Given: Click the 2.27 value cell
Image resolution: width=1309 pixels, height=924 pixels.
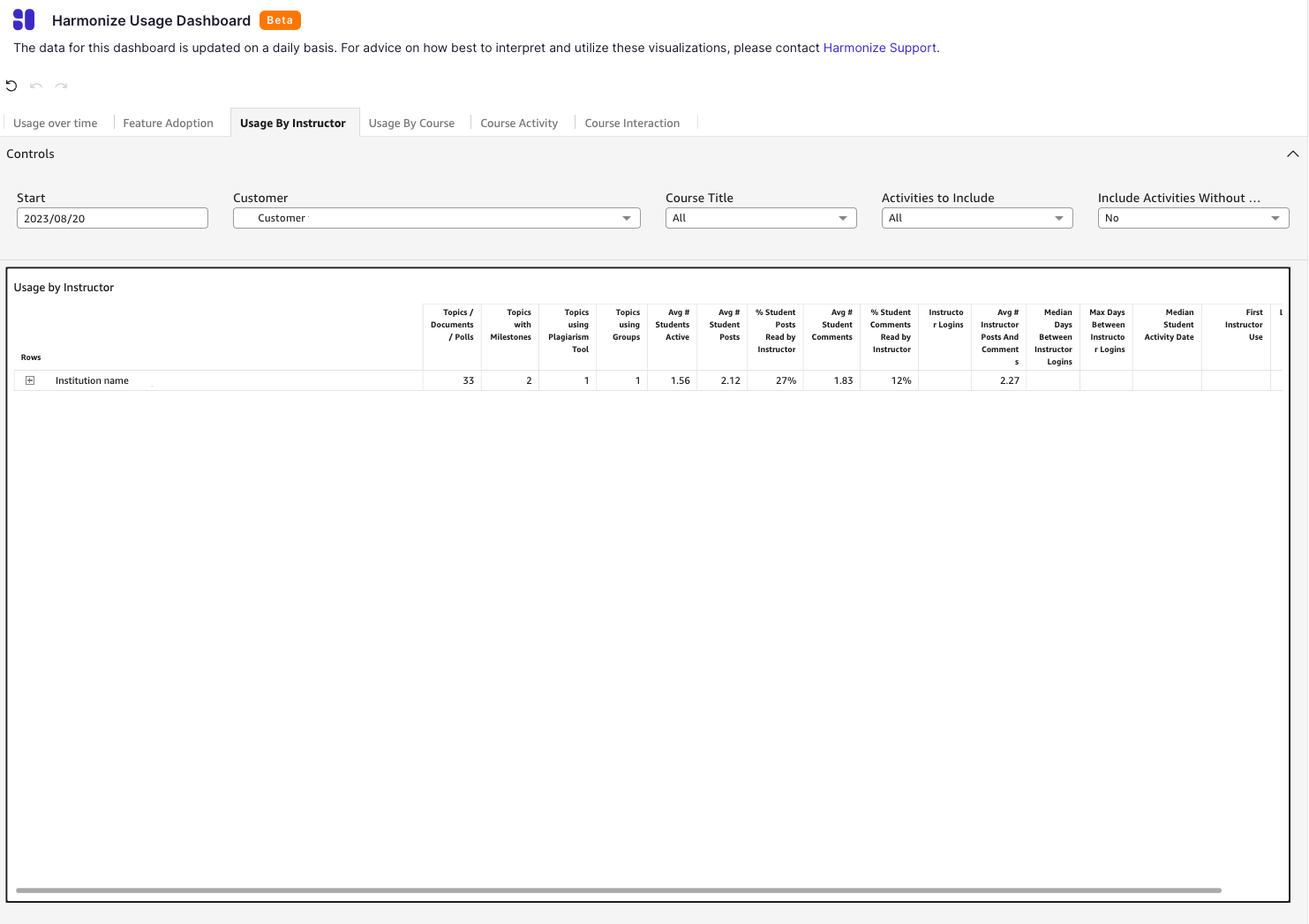Looking at the screenshot, I should click(x=999, y=380).
